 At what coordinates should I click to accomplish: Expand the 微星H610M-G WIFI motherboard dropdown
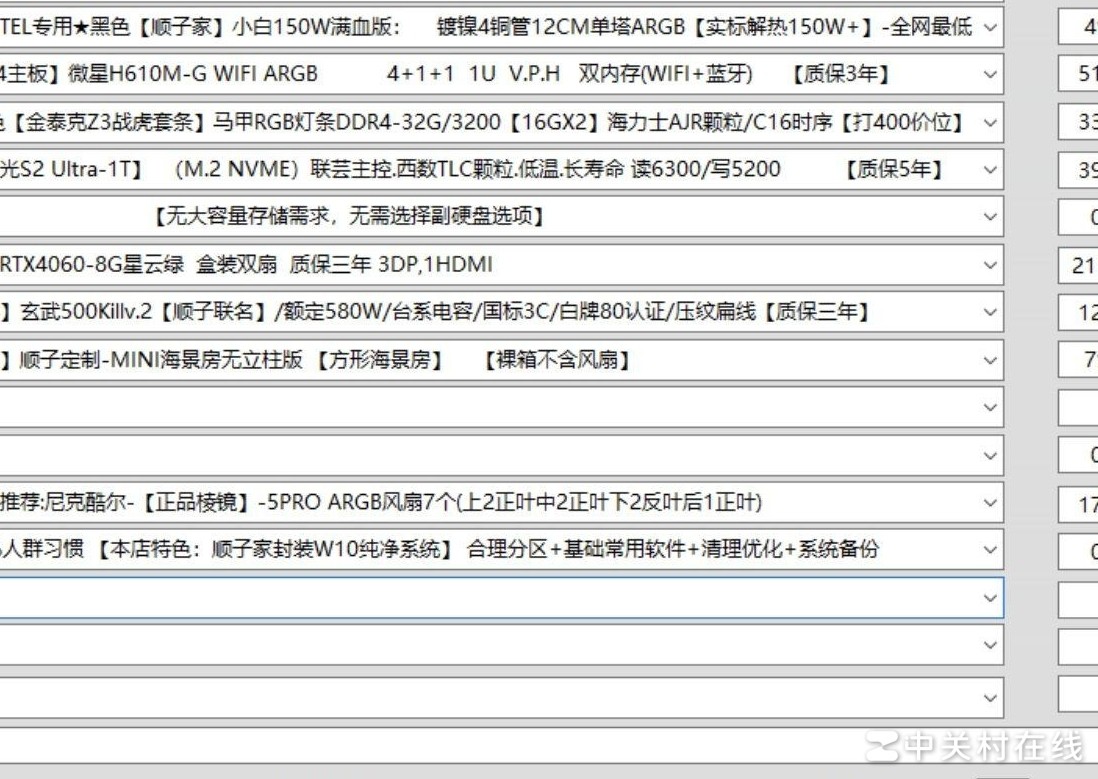pos(989,76)
